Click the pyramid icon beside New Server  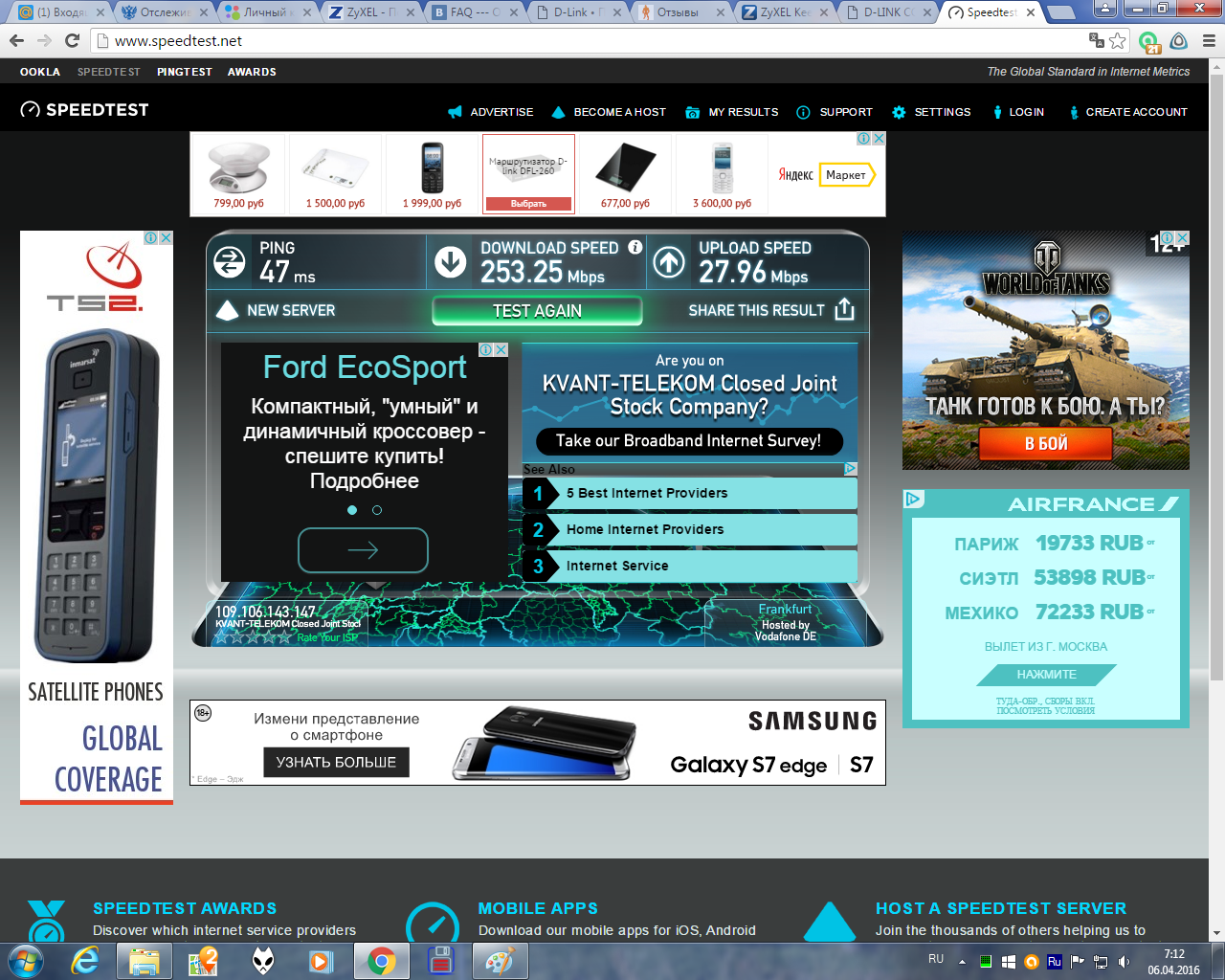227,310
